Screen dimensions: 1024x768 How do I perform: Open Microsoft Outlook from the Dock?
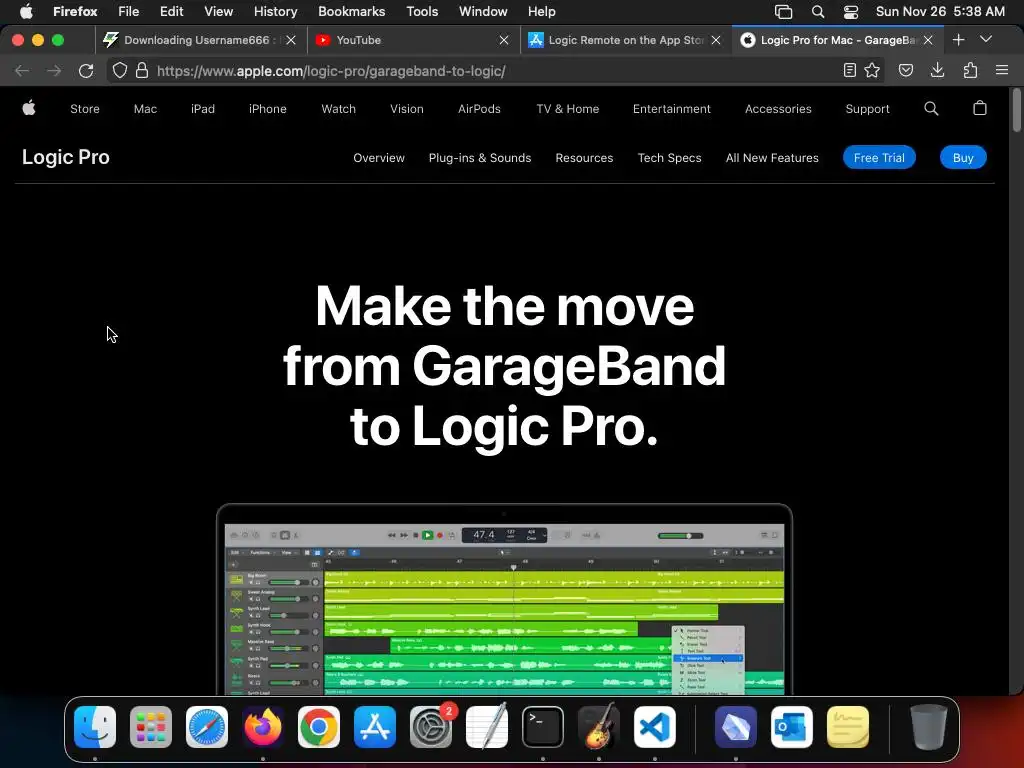792,727
